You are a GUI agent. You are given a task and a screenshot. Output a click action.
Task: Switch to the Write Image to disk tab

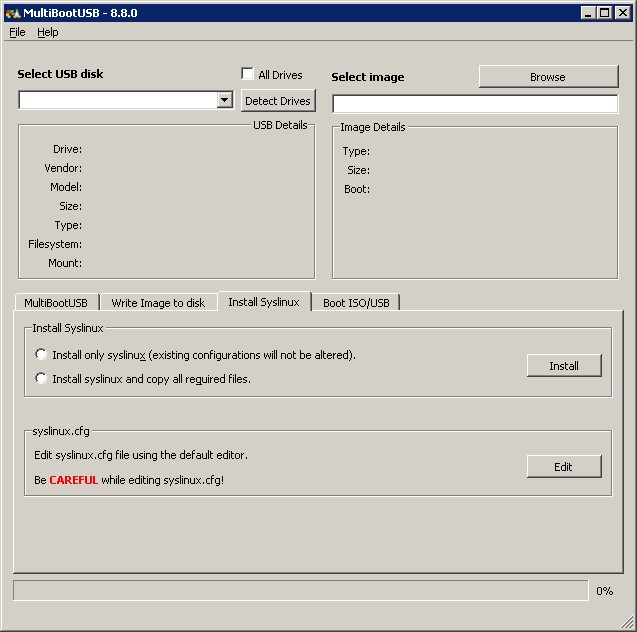pyautogui.click(x=158, y=303)
